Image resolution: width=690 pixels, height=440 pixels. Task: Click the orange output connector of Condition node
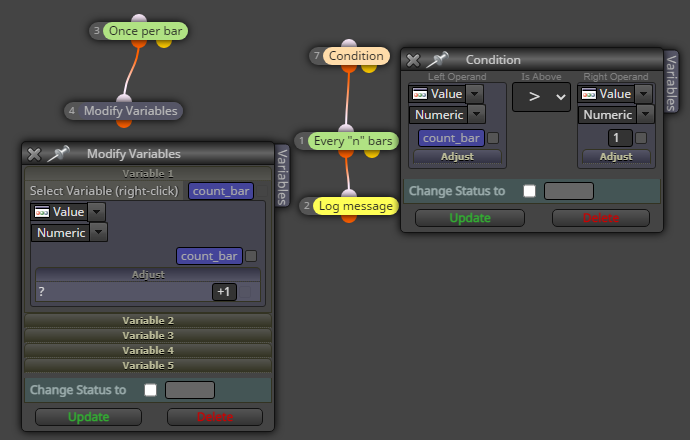pyautogui.click(x=349, y=69)
